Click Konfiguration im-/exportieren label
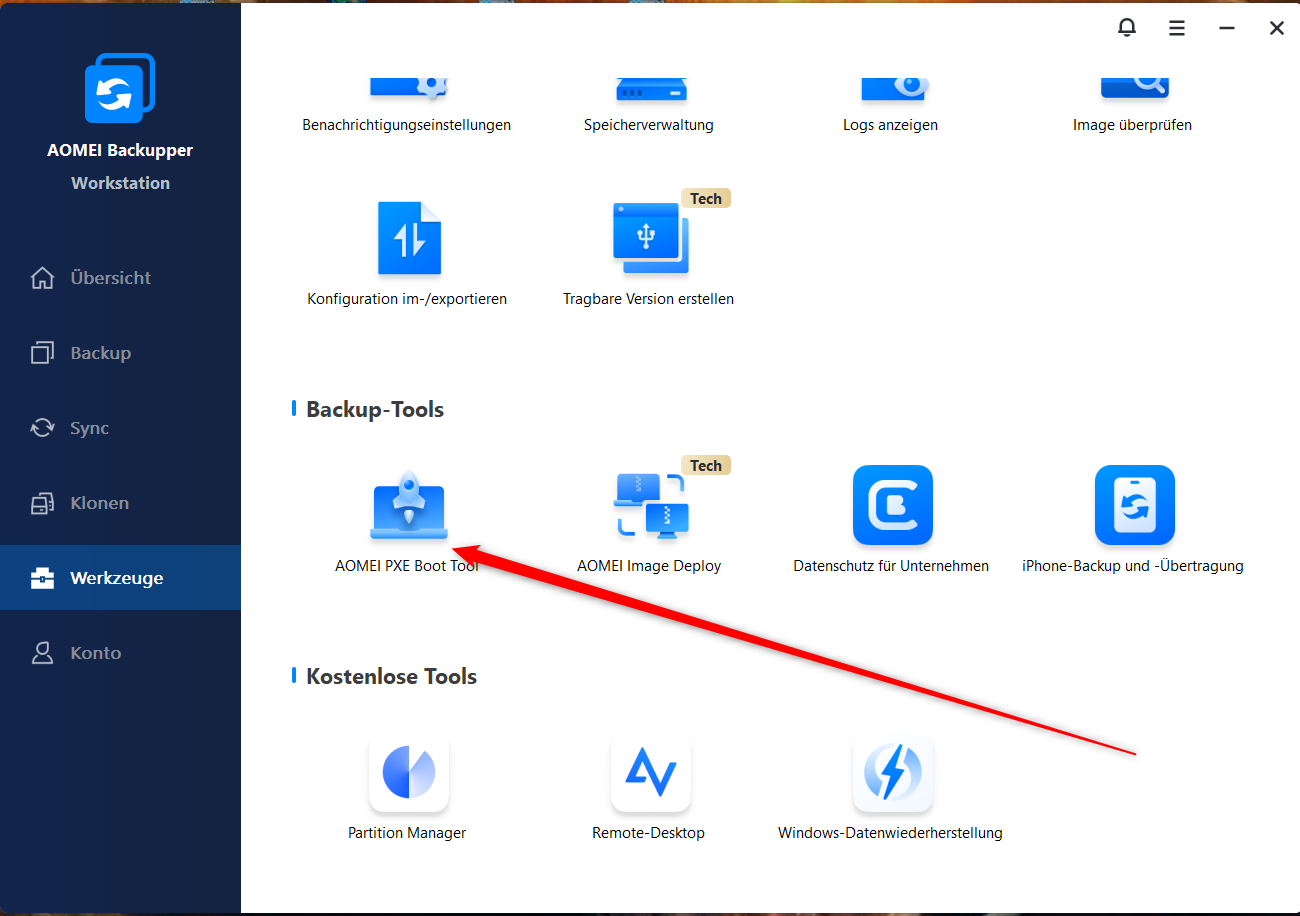This screenshot has height=916, width=1300. [x=407, y=299]
